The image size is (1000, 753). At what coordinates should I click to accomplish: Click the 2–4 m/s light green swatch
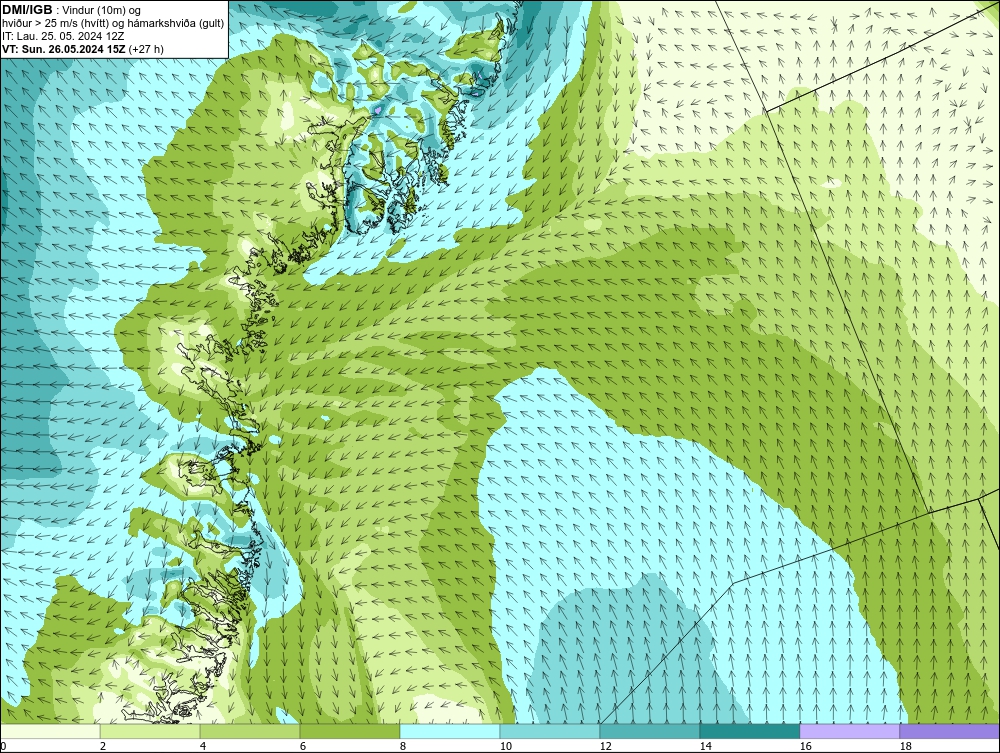(x=150, y=731)
